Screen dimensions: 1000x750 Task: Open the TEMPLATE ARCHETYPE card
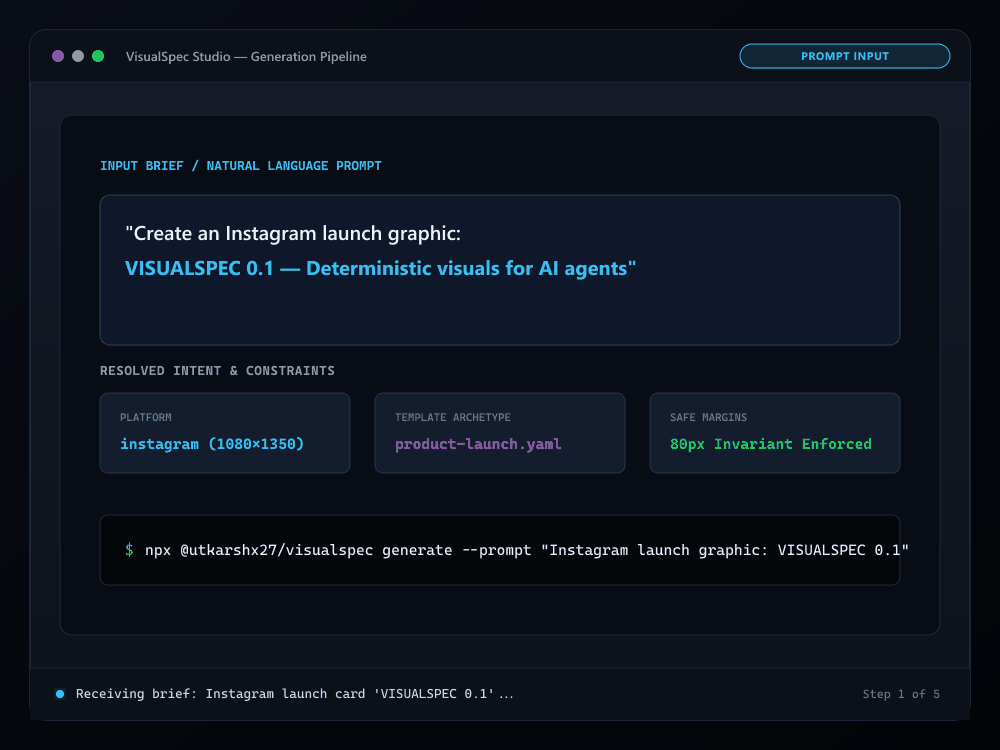click(500, 433)
